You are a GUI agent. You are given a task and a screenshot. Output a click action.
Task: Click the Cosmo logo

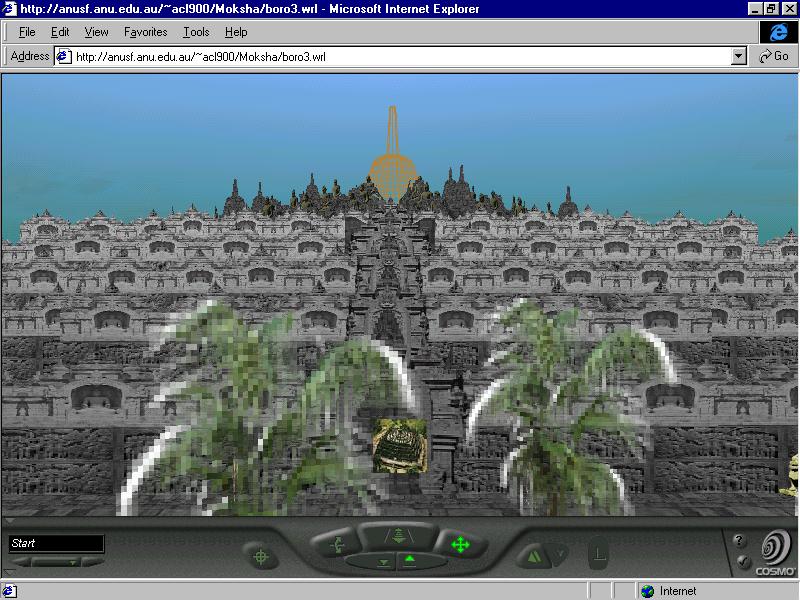click(x=775, y=549)
